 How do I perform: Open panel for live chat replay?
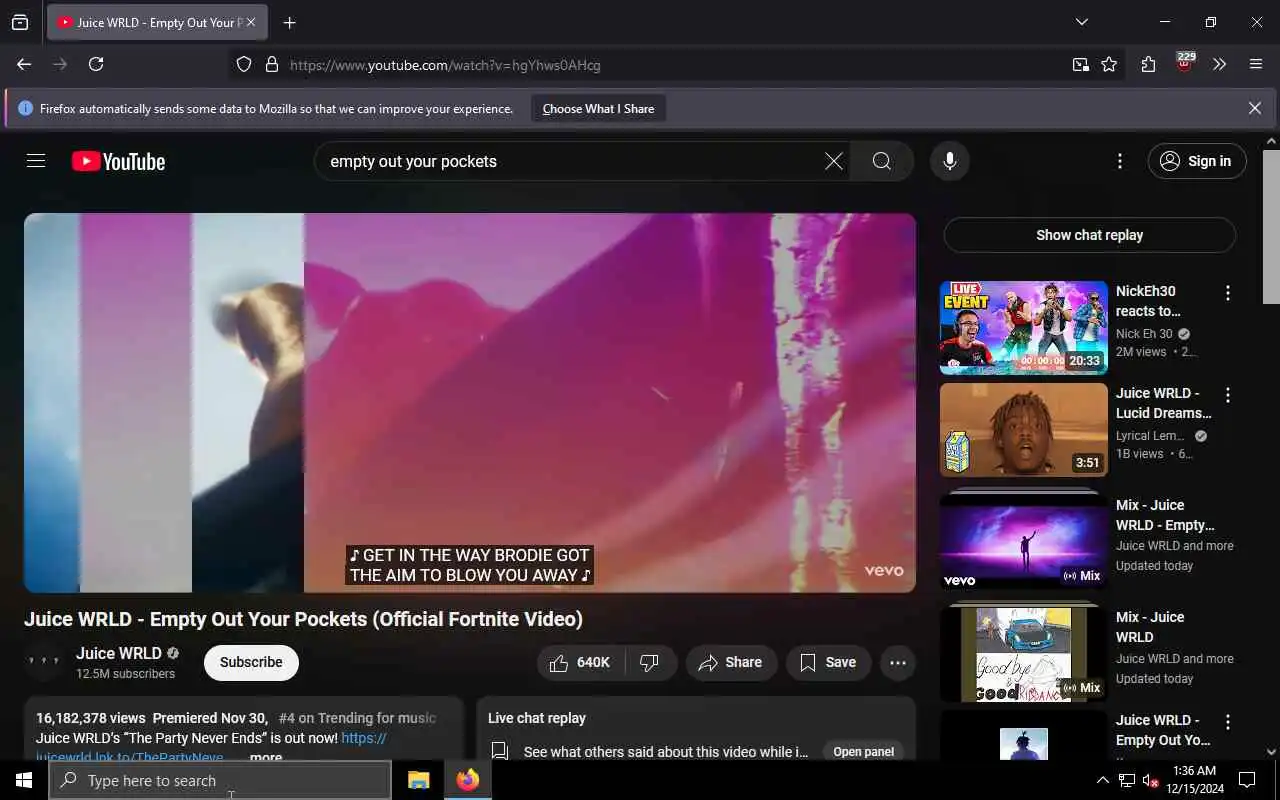click(x=863, y=752)
